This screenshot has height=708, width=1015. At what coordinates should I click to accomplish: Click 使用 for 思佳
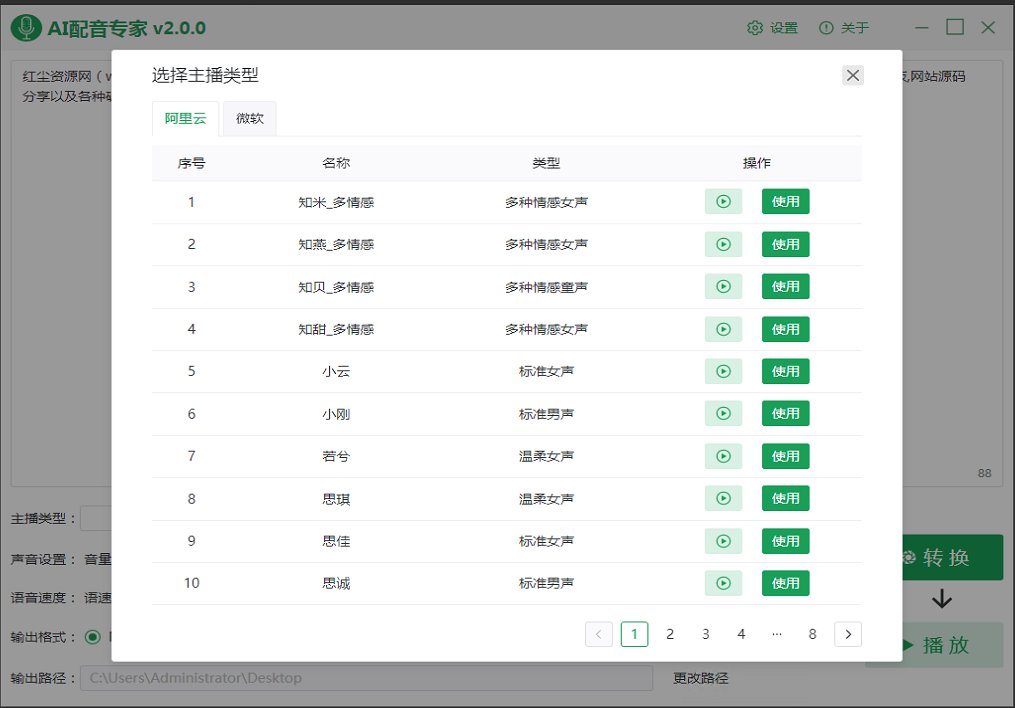click(x=785, y=541)
